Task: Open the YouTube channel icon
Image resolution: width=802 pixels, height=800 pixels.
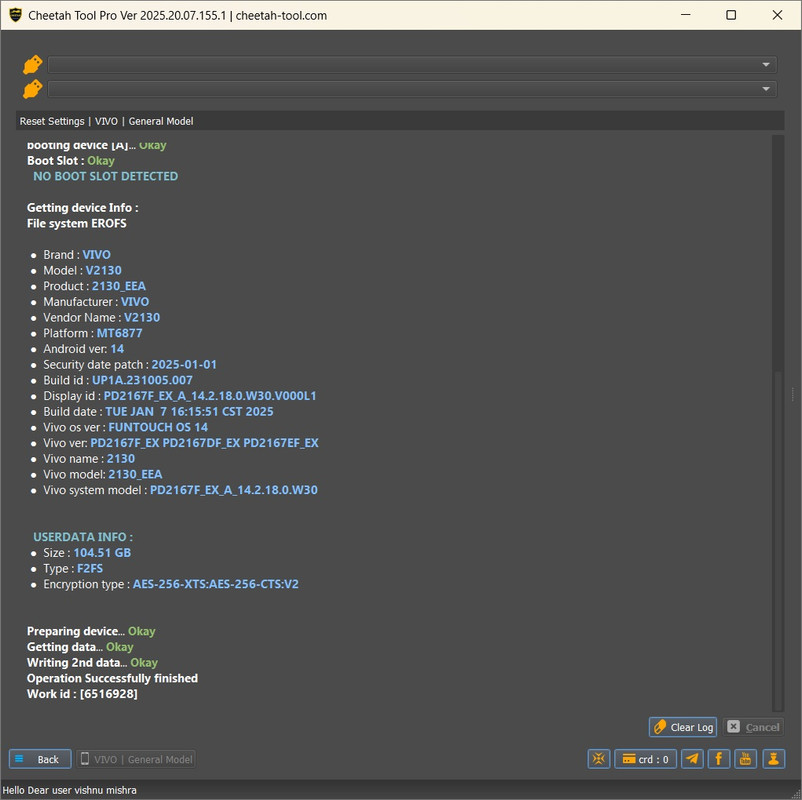Action: [x=745, y=759]
